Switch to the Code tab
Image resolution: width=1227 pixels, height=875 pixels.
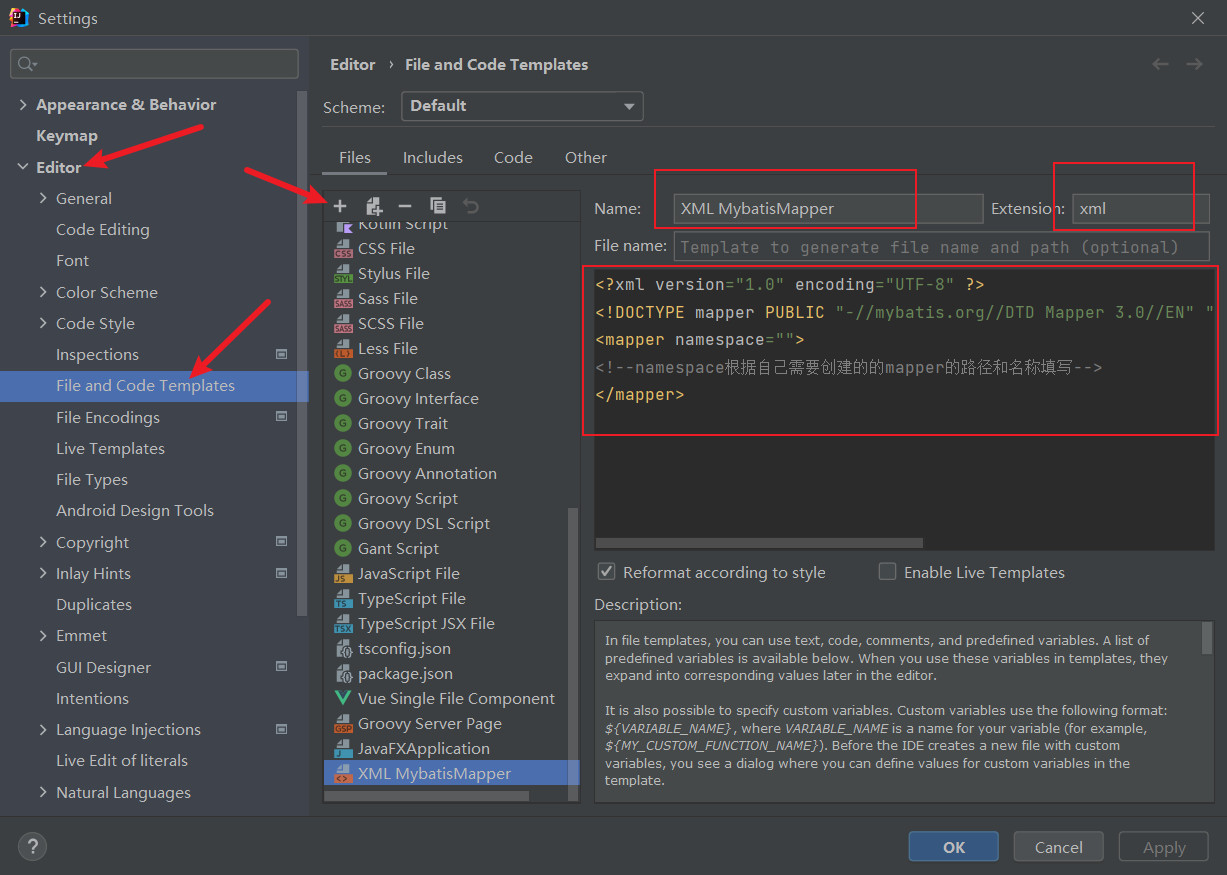point(513,158)
